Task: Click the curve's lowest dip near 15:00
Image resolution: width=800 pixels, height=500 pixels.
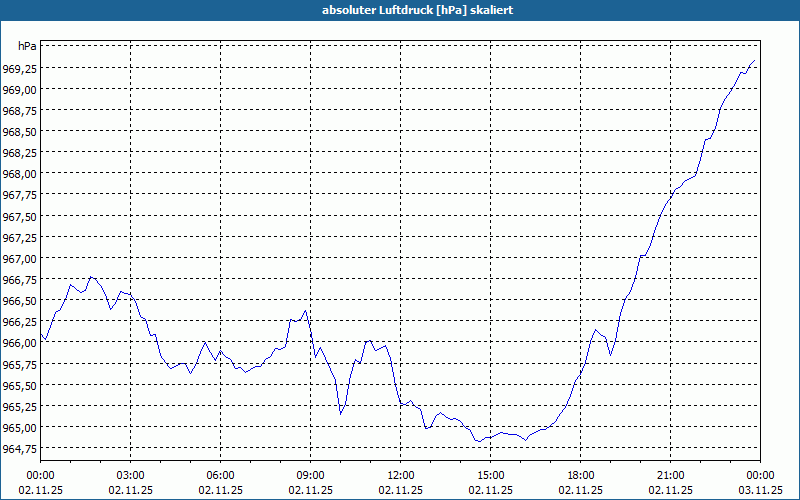Action: 479,442
